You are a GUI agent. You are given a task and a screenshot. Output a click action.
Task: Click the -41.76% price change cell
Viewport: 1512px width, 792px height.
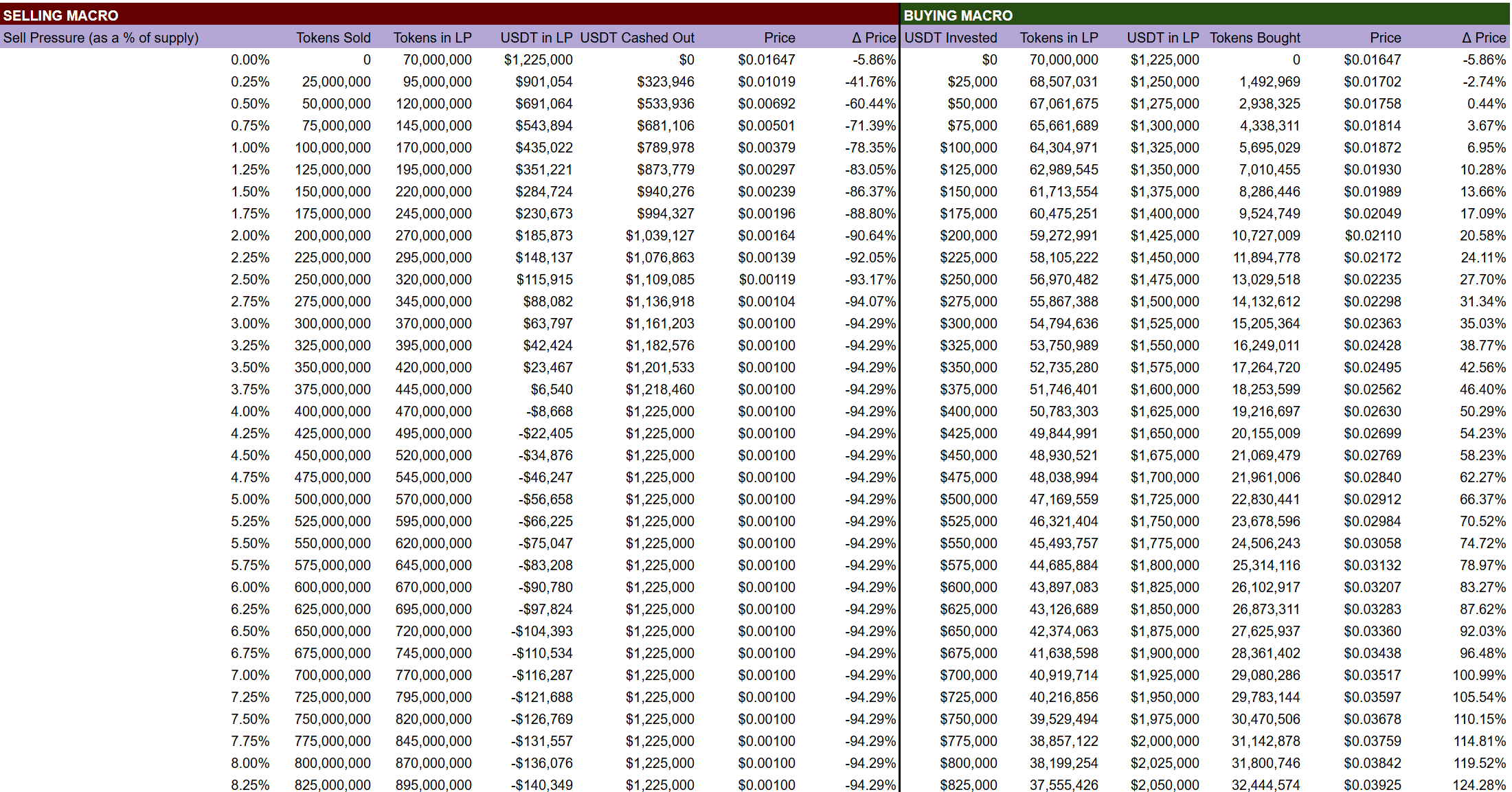(870, 82)
